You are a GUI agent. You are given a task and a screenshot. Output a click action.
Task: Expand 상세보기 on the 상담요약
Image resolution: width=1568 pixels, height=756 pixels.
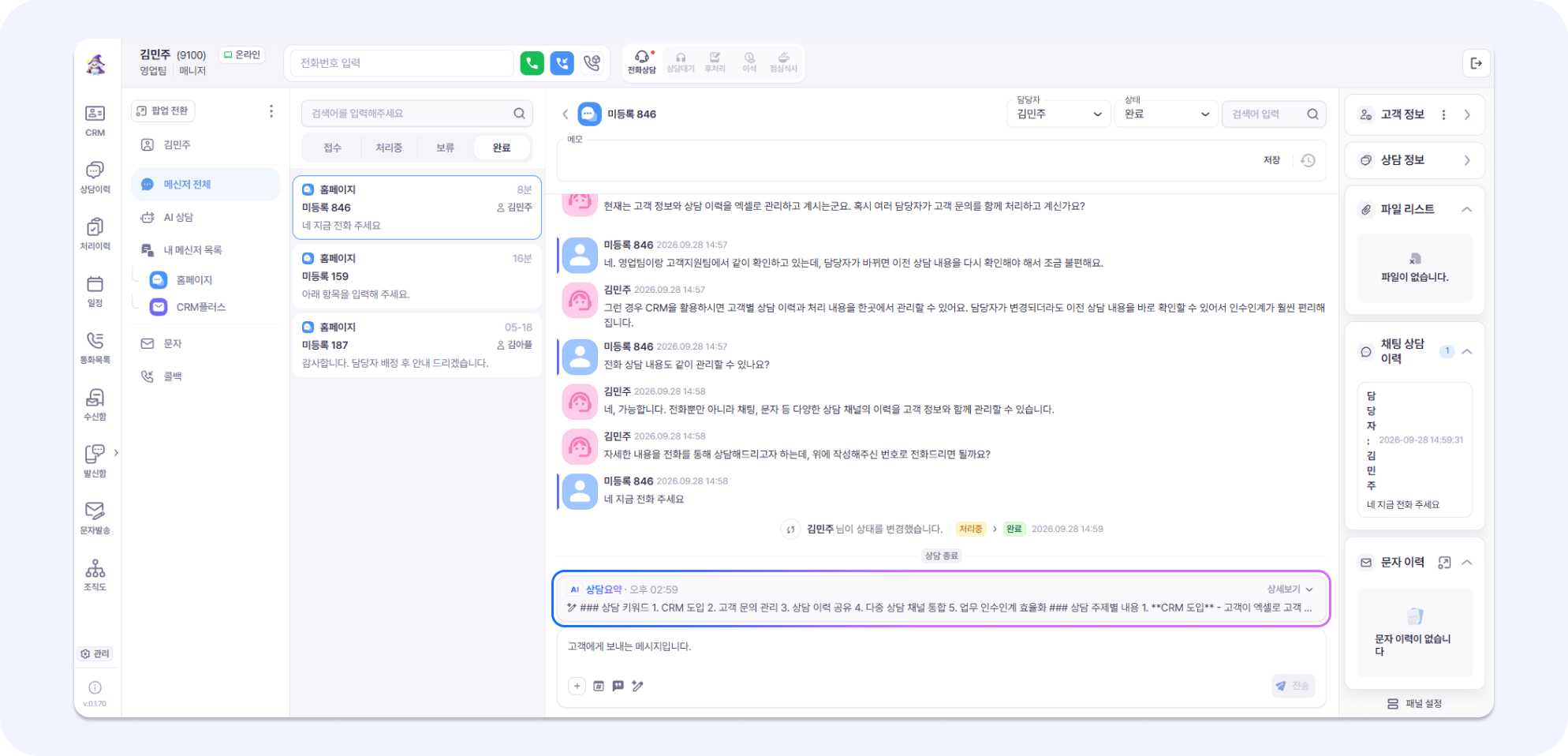click(1290, 589)
